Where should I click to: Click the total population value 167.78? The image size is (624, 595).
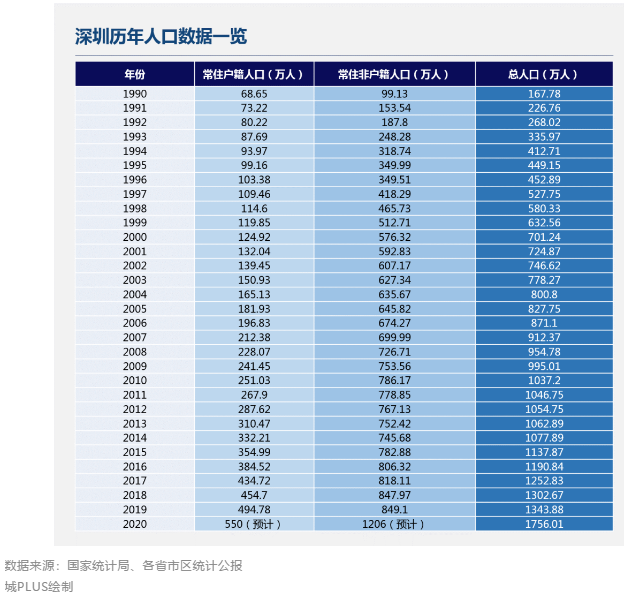(543, 93)
